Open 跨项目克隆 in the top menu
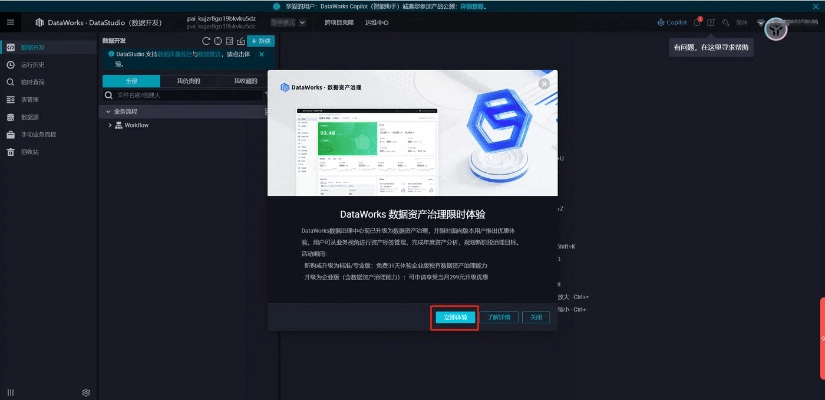 [x=339, y=23]
